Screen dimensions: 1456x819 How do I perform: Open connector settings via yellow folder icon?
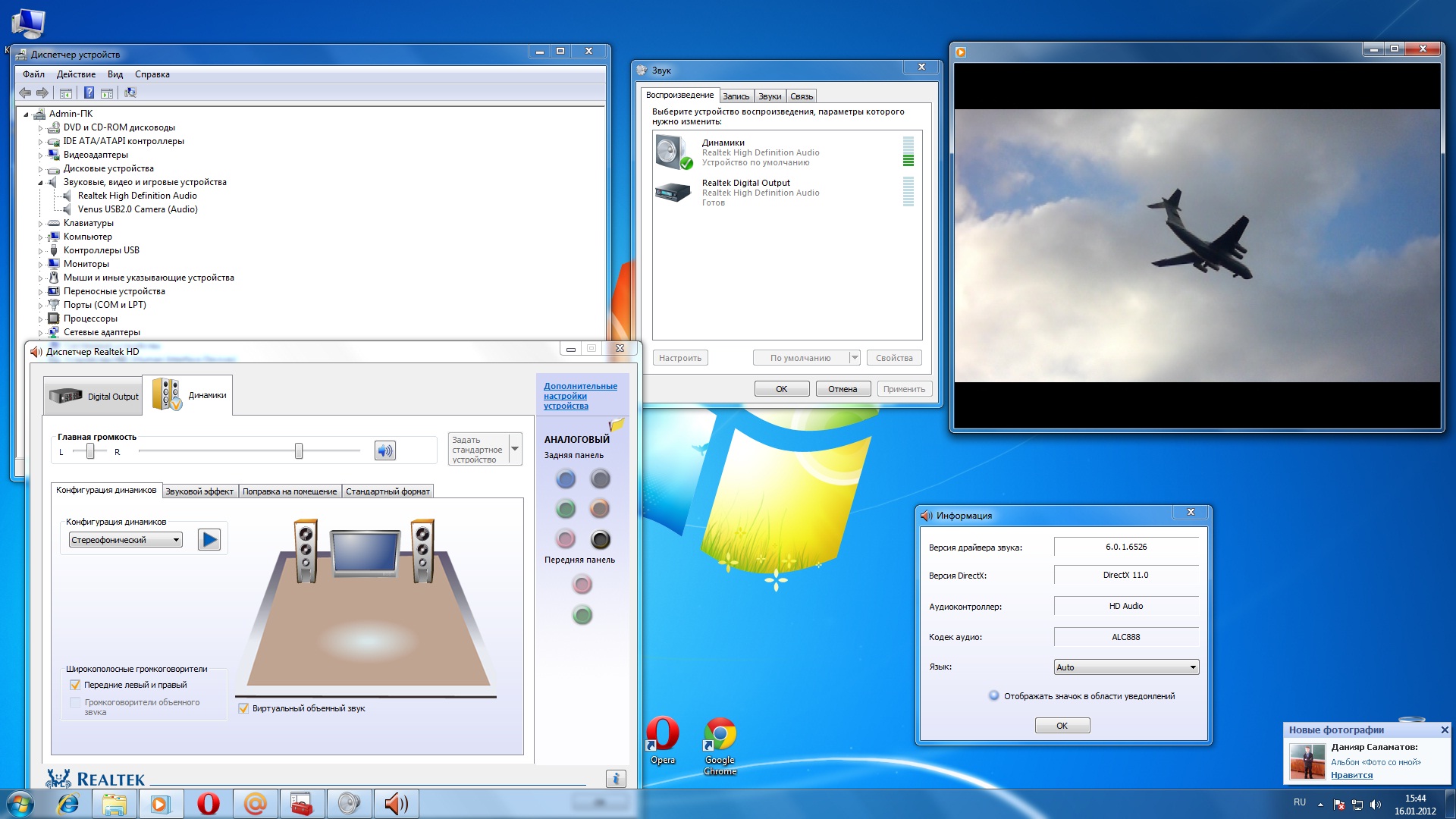click(x=617, y=425)
